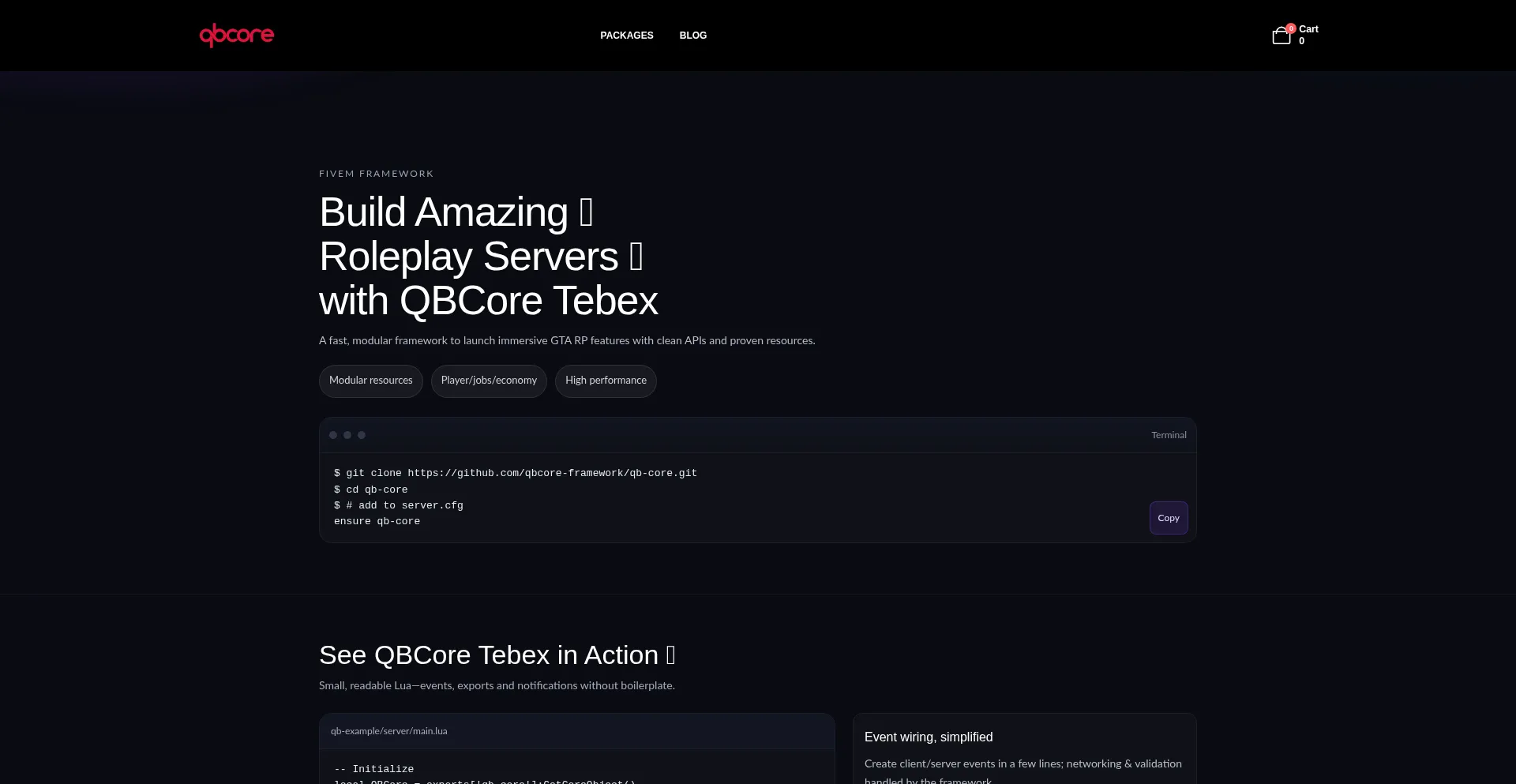Click the Cart text label
The width and height of the screenshot is (1516, 784).
1308,29
